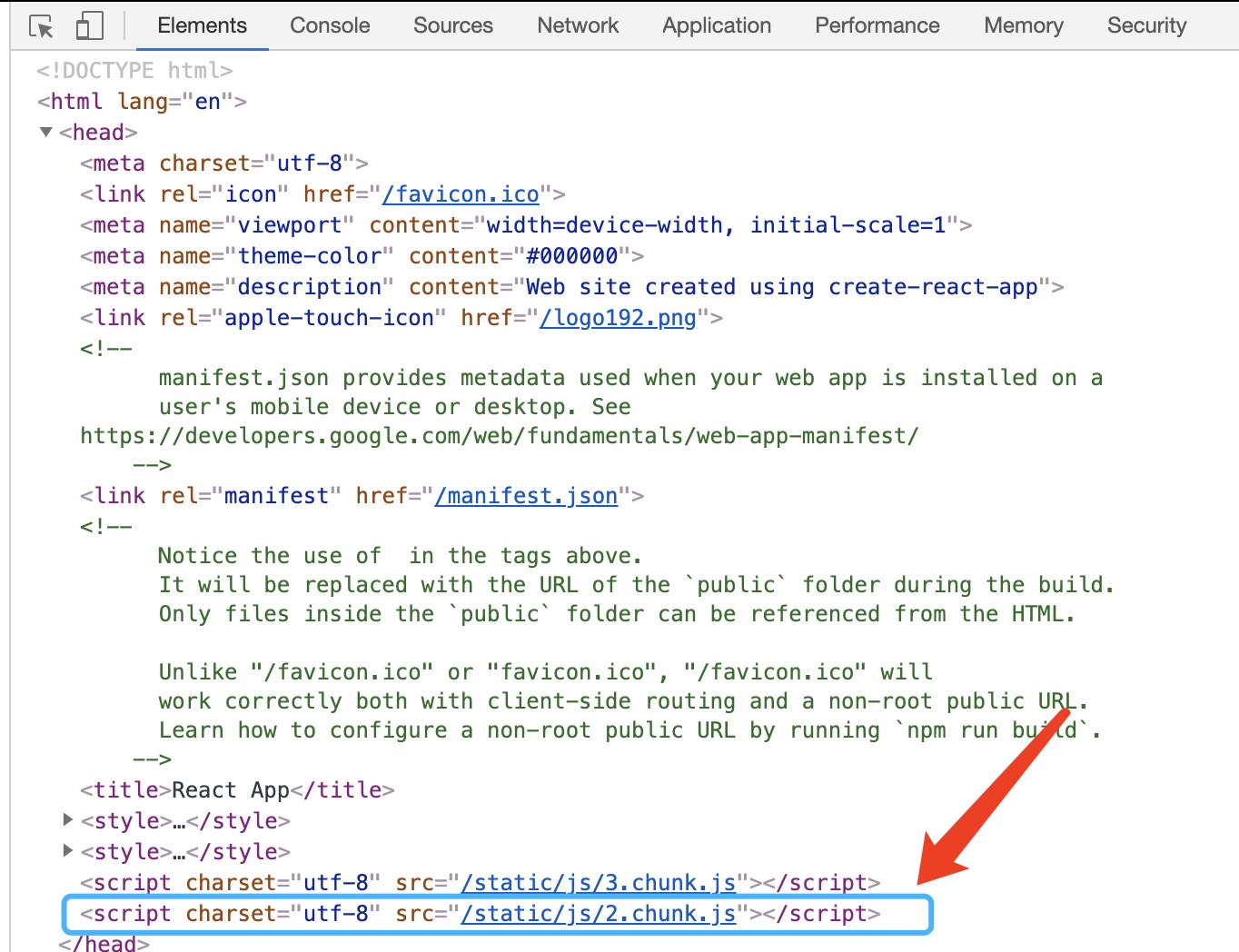Open the /static/js/3.chunk.js link
1239x952 pixels.
click(x=599, y=883)
